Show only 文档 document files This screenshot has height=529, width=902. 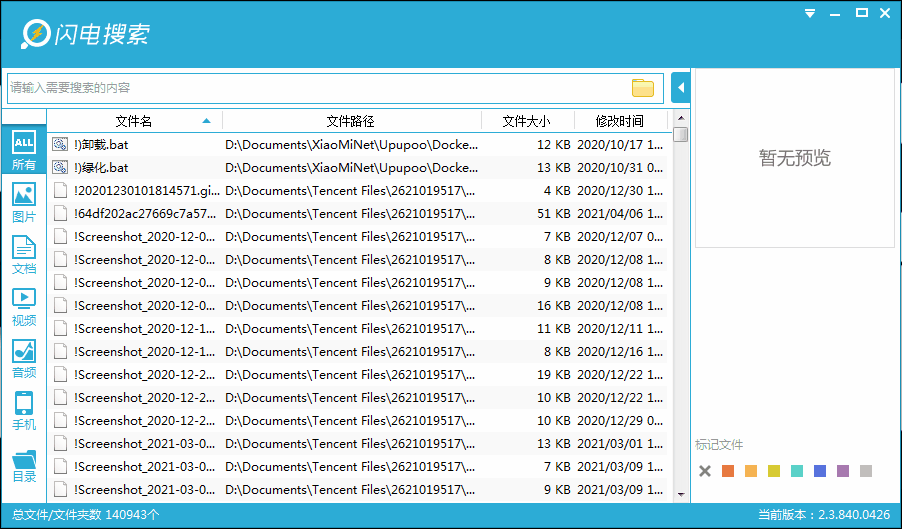pos(24,254)
